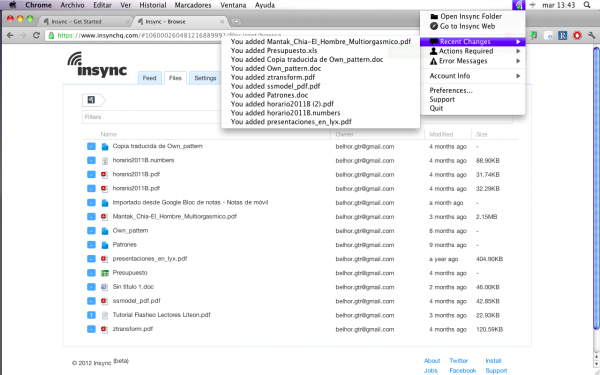Click the Insync logo
This screenshot has width=600, height=375.
97,64
